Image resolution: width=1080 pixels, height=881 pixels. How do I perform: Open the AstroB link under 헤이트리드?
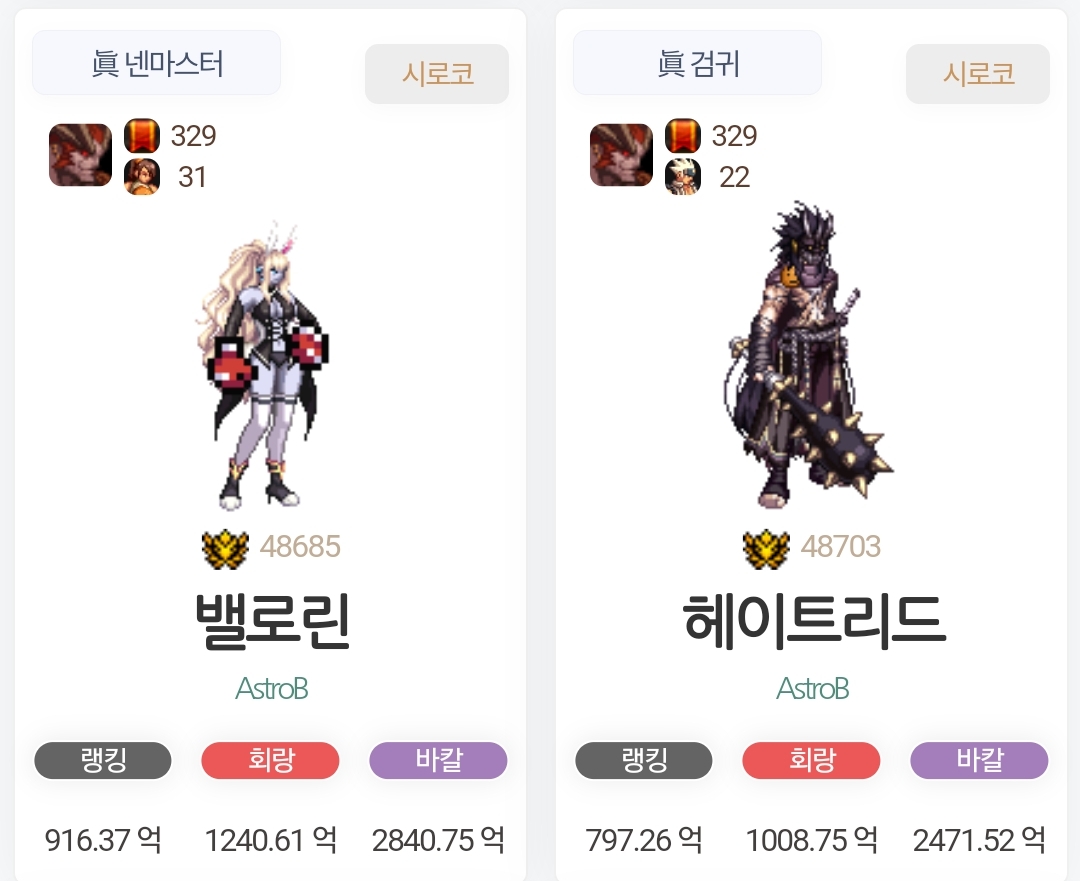[x=813, y=688]
